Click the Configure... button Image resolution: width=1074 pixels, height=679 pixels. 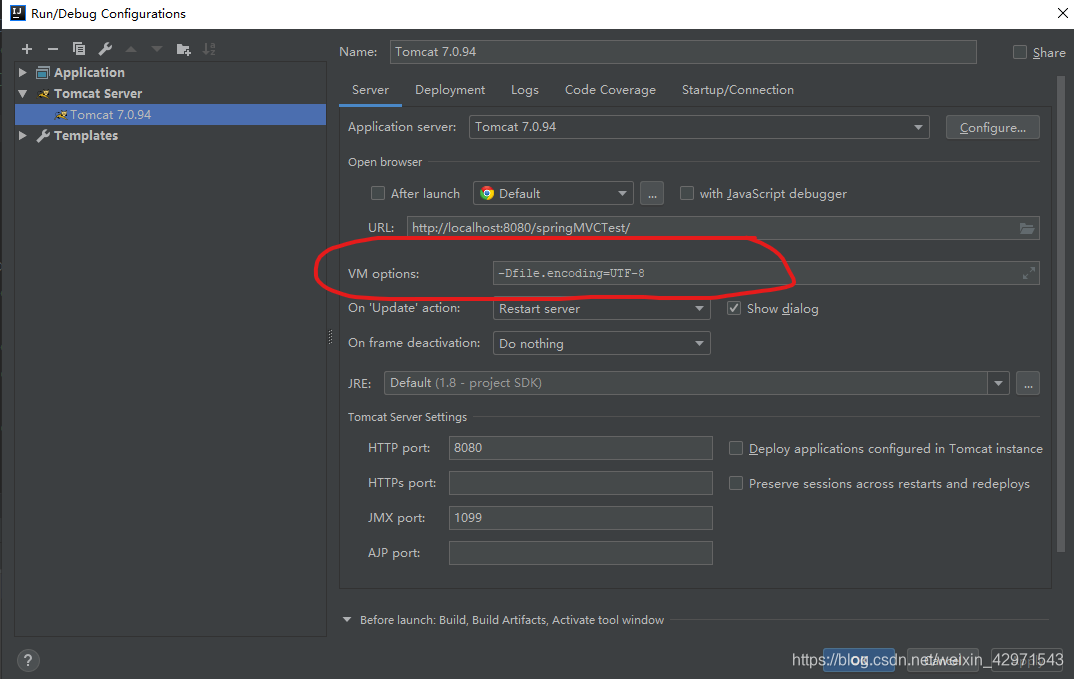(992, 127)
